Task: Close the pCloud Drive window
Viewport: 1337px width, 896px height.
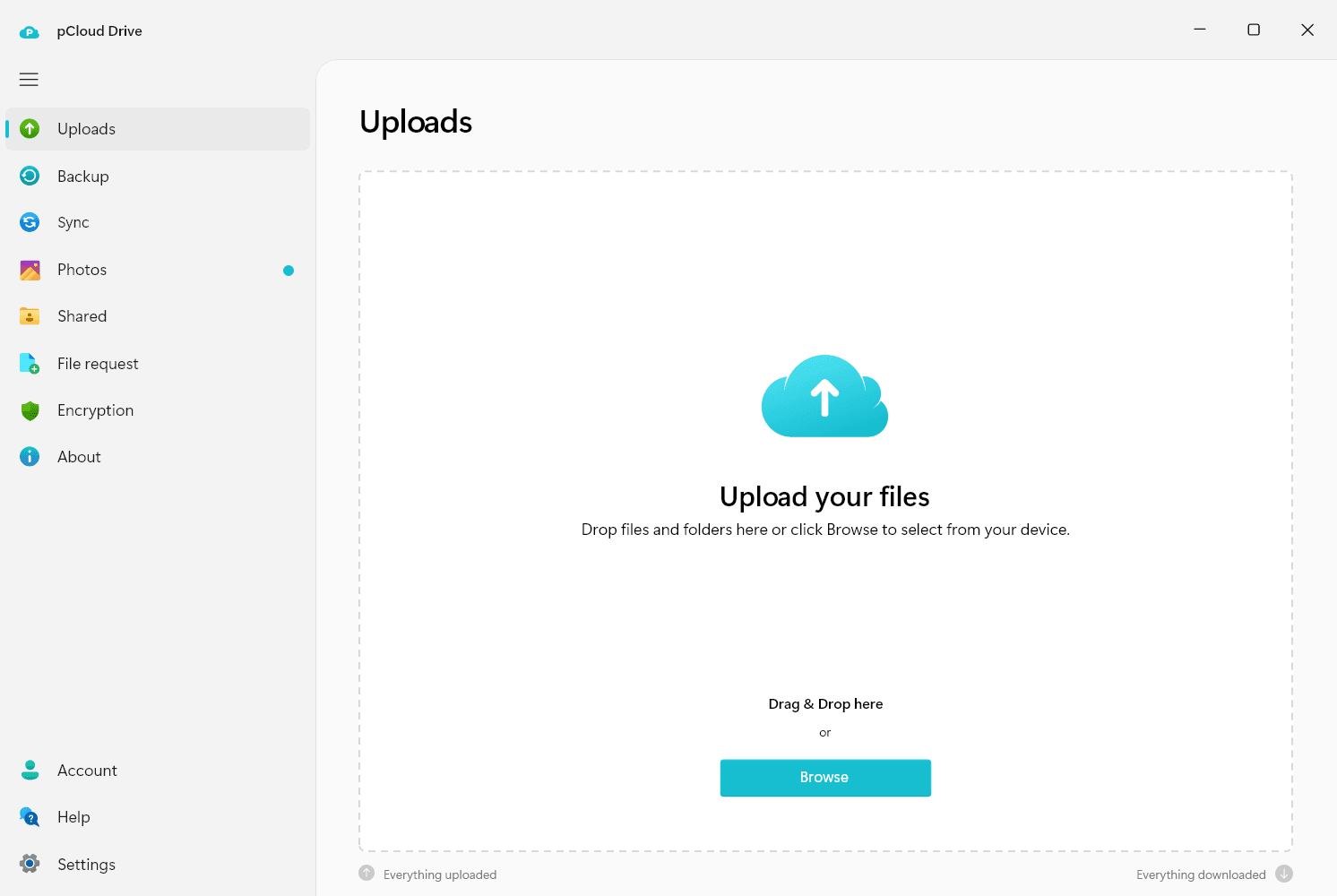Action: click(1307, 30)
